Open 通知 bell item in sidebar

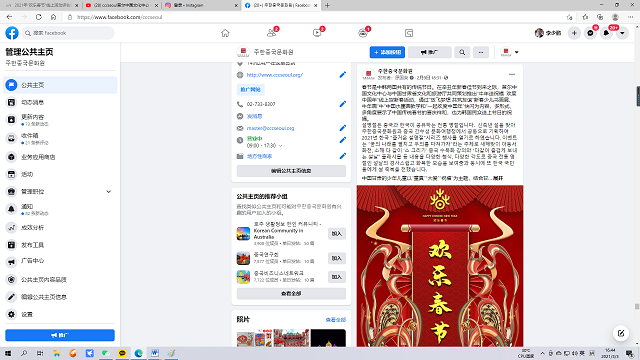60,209
